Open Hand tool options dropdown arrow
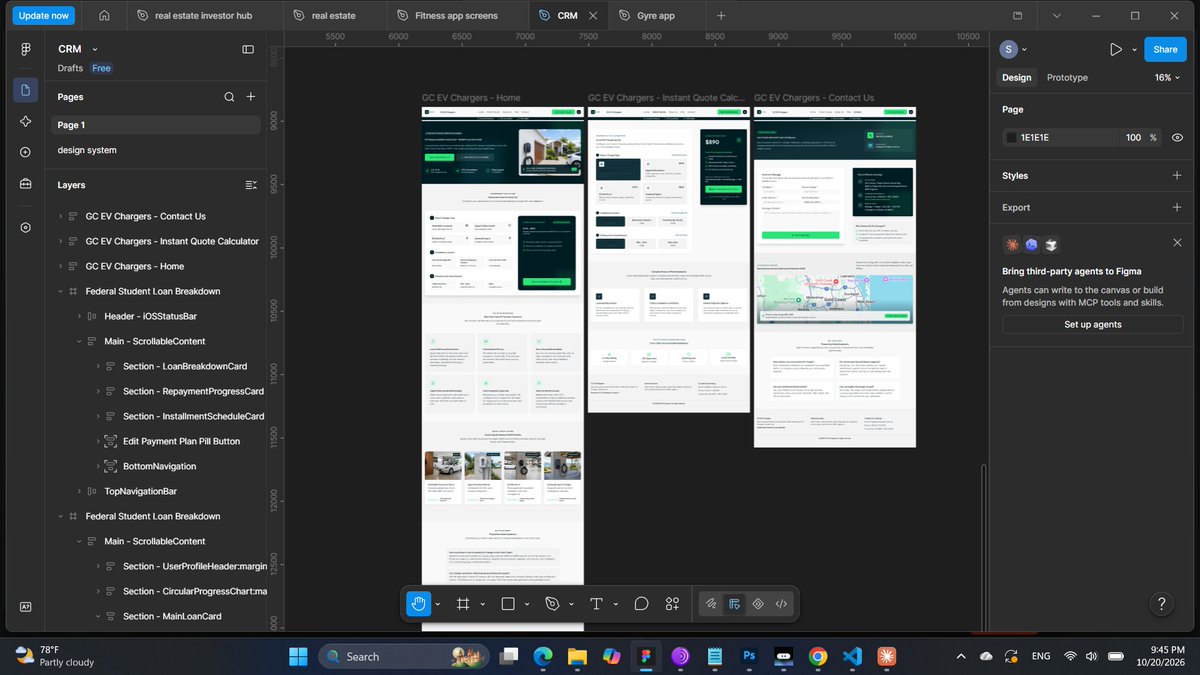 437,604
